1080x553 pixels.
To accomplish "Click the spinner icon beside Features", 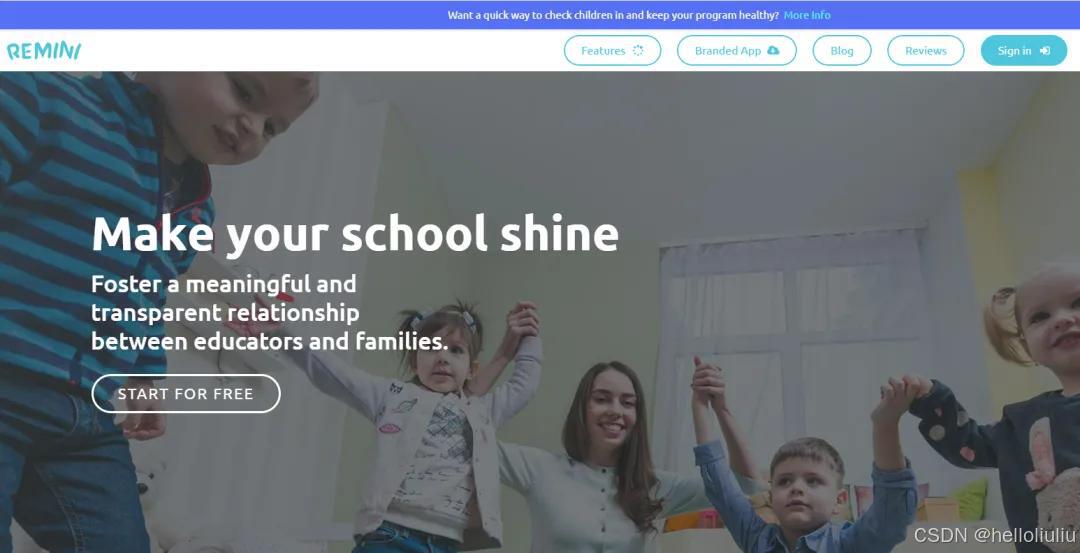I will (638, 50).
